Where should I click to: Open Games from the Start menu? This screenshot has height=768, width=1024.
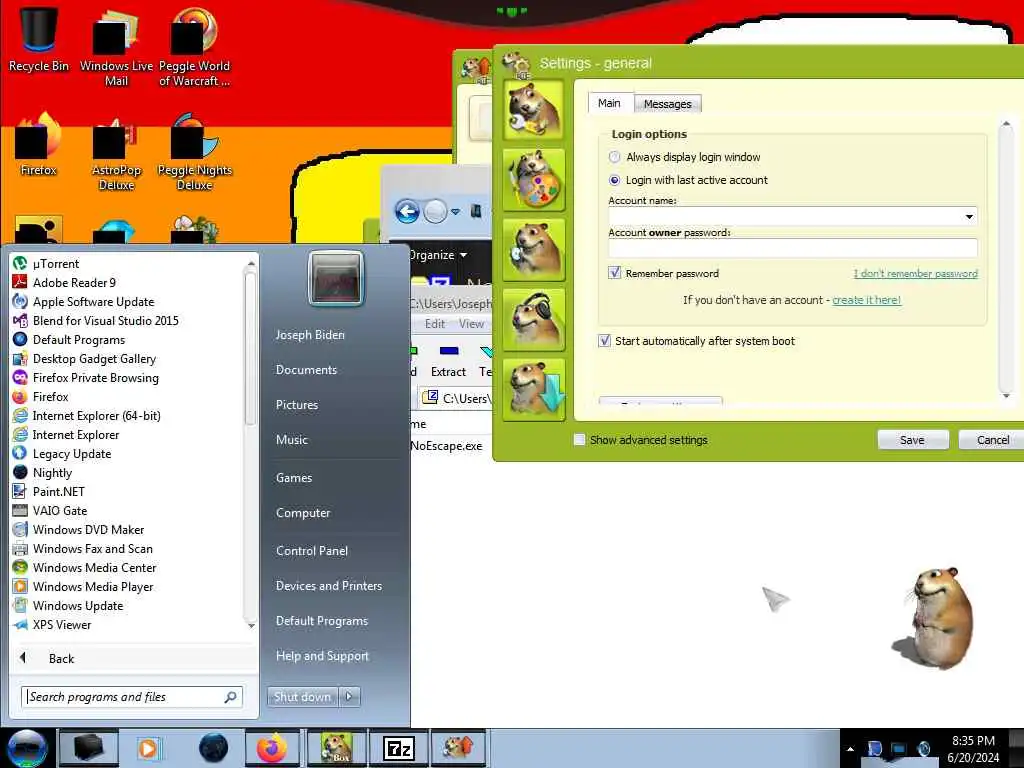click(x=294, y=478)
